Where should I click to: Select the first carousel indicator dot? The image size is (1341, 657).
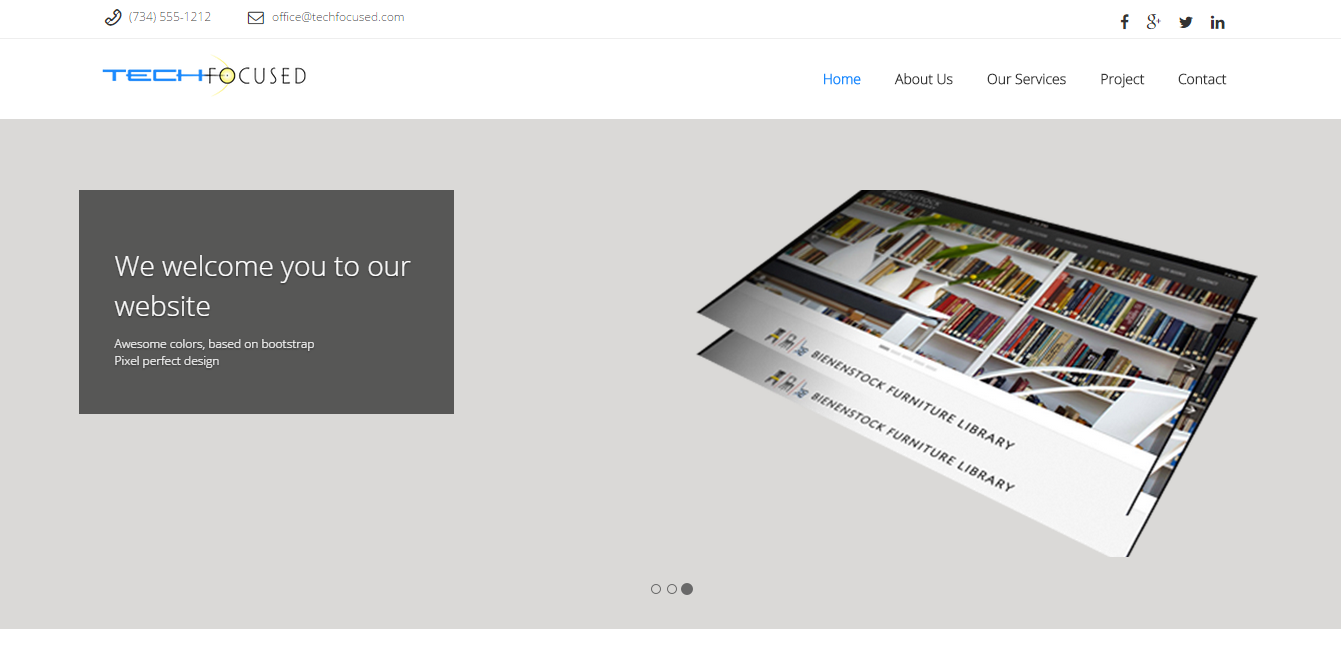656,589
